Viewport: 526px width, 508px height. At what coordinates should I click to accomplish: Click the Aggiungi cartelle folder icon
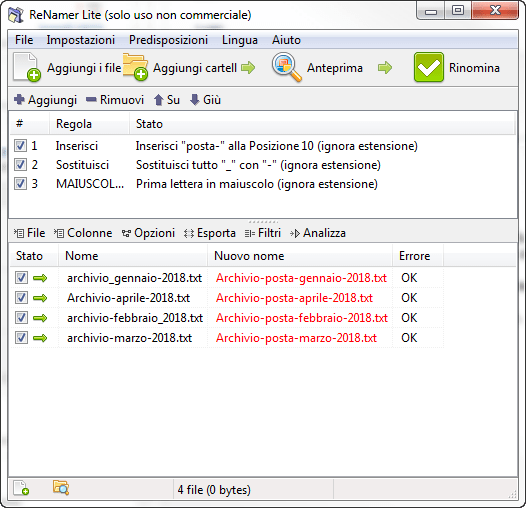pos(135,67)
